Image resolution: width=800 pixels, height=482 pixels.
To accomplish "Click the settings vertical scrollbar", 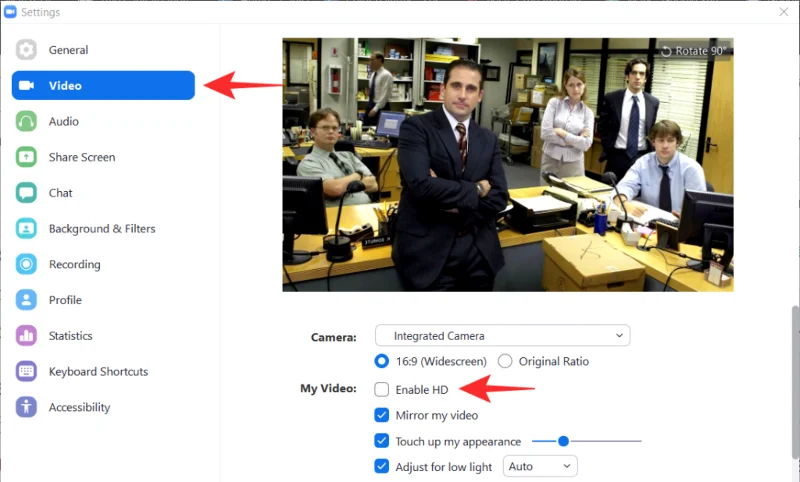I will (x=795, y=383).
